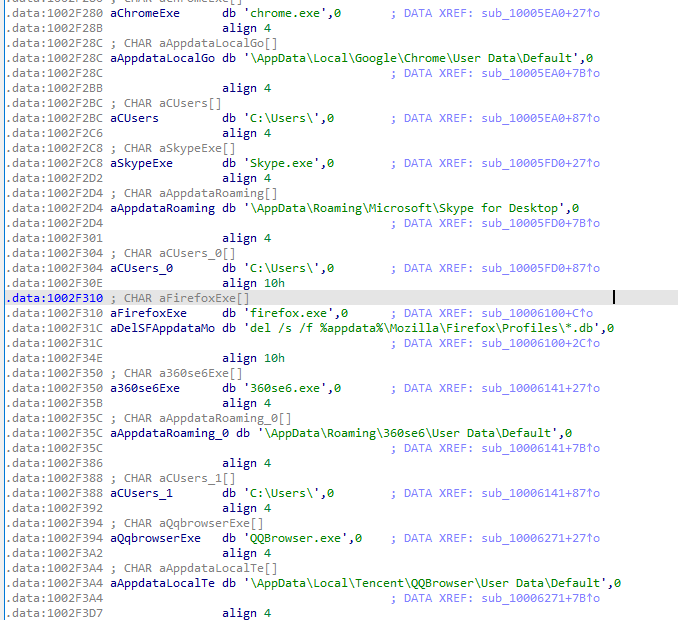Follow the sub_10005EA0+27 cross reference
678x620 pixels.
click(x=540, y=13)
